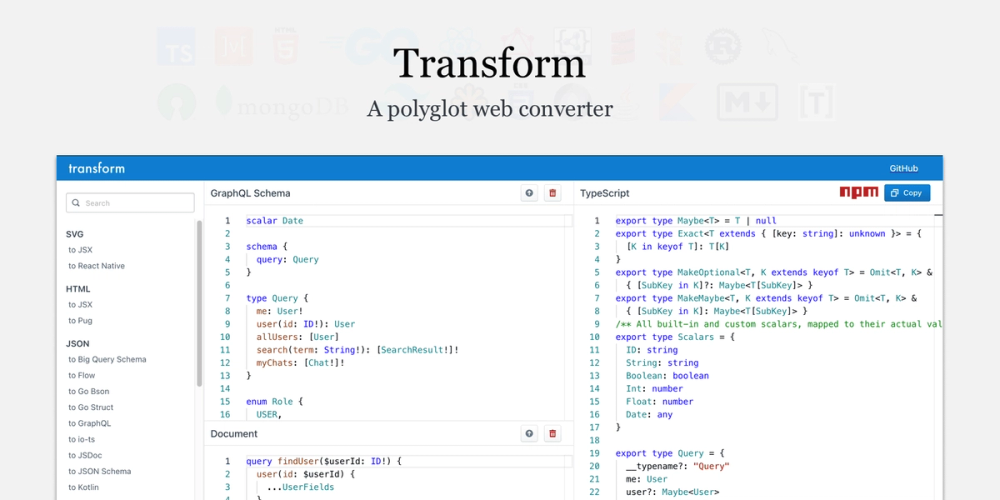Click the 'export type Query = {' line
The image size is (1000, 500).
(670, 453)
